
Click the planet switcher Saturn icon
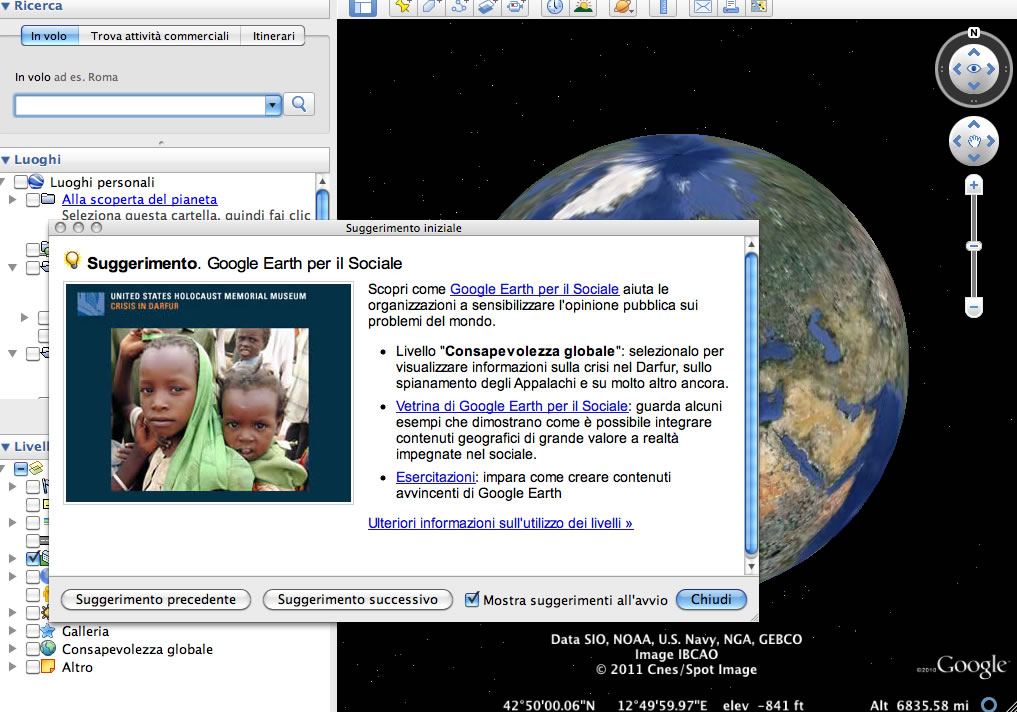(x=622, y=7)
